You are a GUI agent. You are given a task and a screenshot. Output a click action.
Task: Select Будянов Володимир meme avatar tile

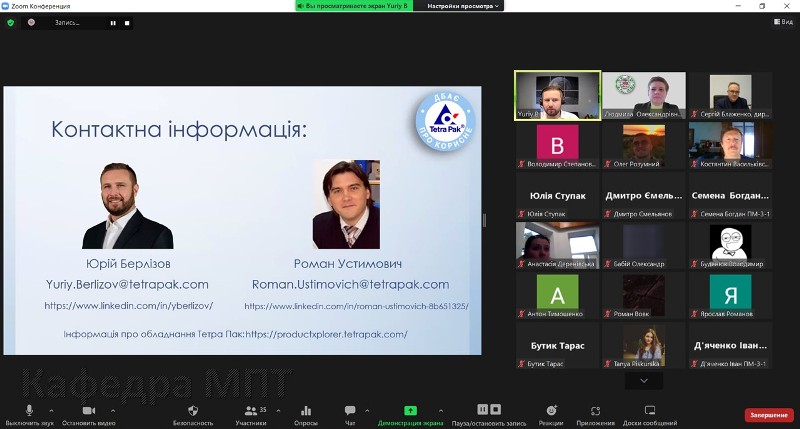pyautogui.click(x=730, y=245)
